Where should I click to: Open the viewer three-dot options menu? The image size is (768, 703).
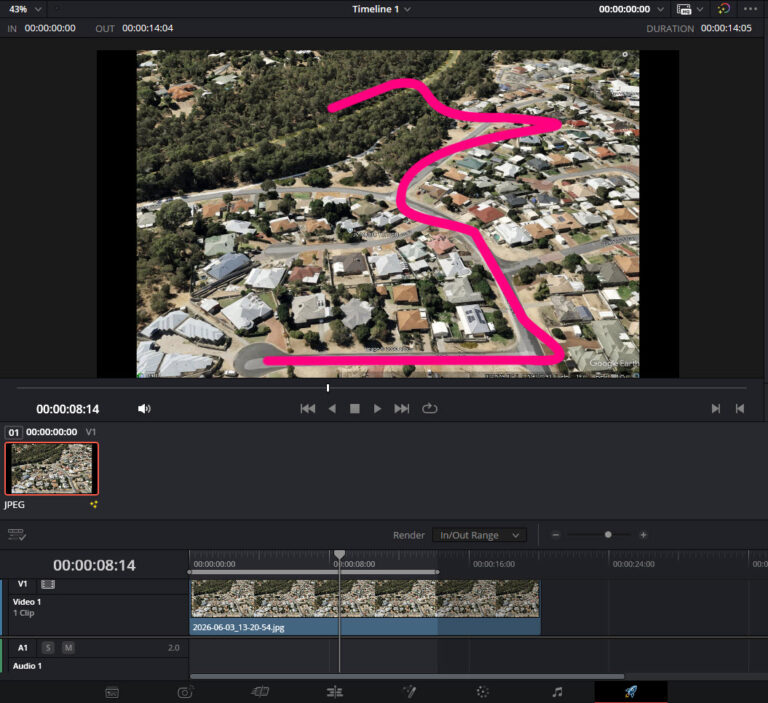click(750, 9)
